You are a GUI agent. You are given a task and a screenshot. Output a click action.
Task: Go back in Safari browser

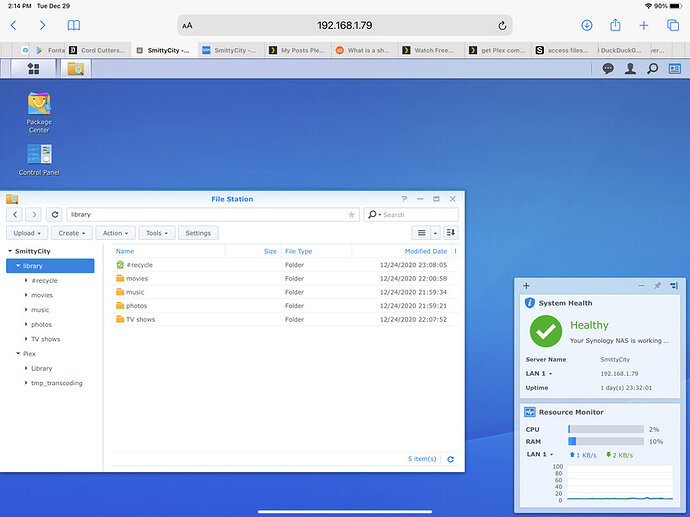tap(14, 26)
